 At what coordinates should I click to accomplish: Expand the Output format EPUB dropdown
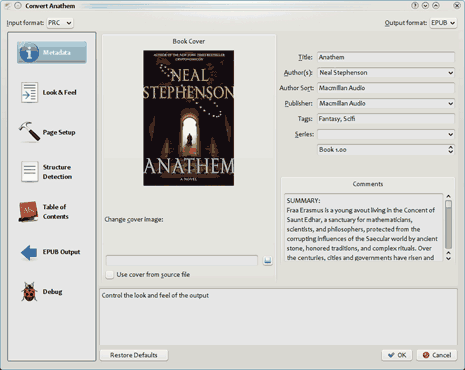[443, 23]
